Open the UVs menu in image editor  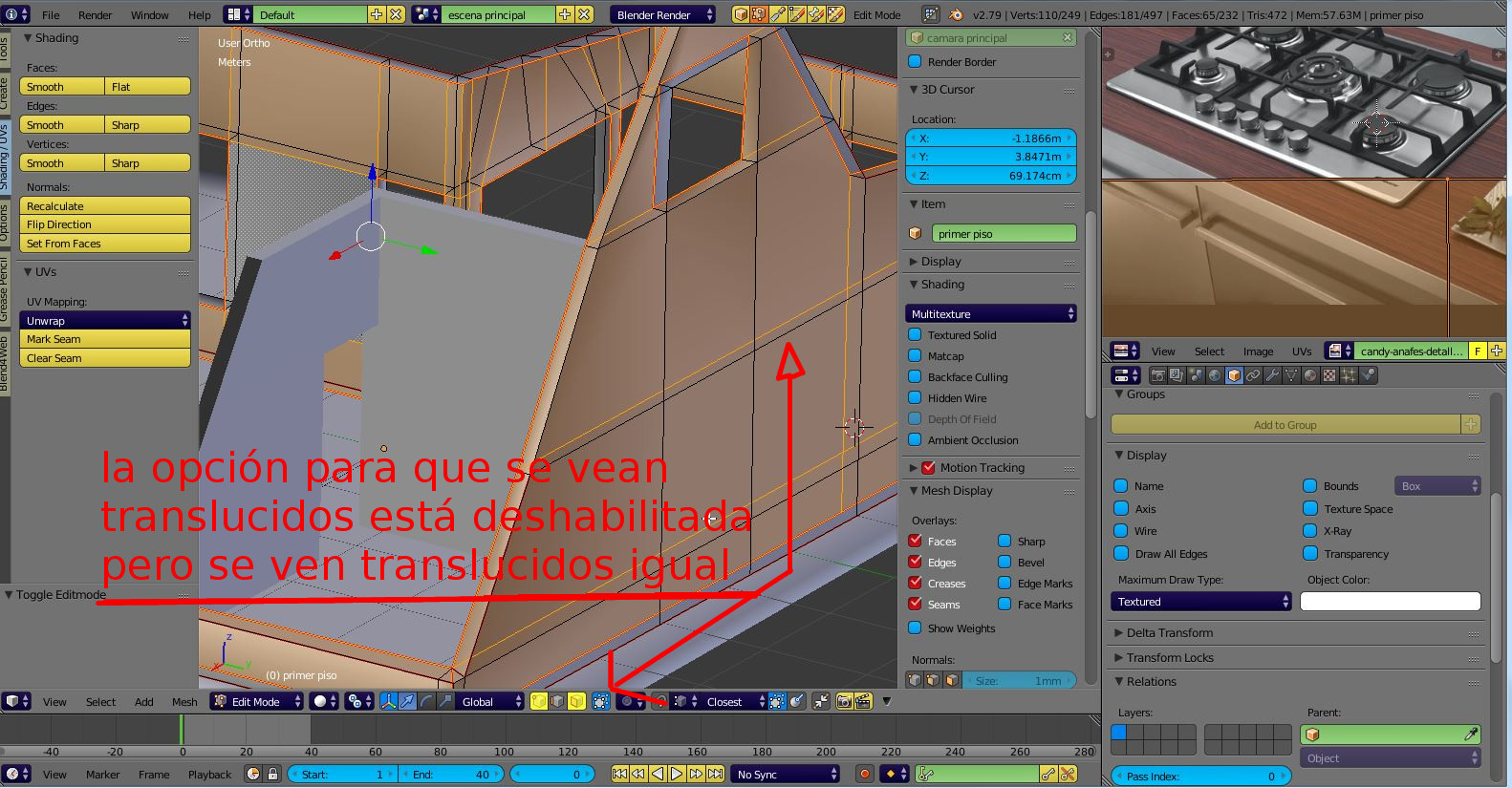tap(1302, 351)
